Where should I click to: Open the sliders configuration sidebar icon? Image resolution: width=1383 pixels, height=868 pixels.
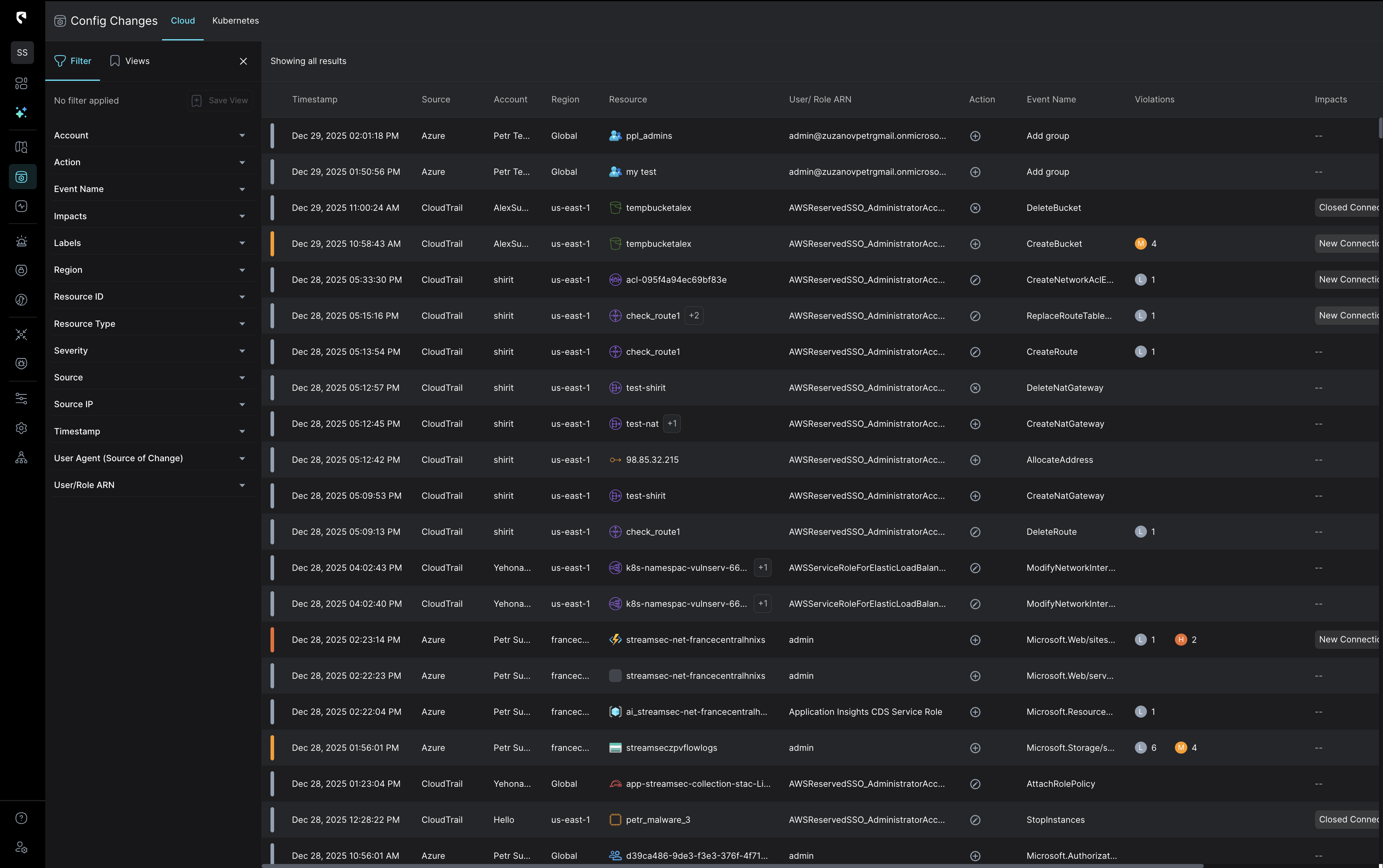pyautogui.click(x=21, y=398)
